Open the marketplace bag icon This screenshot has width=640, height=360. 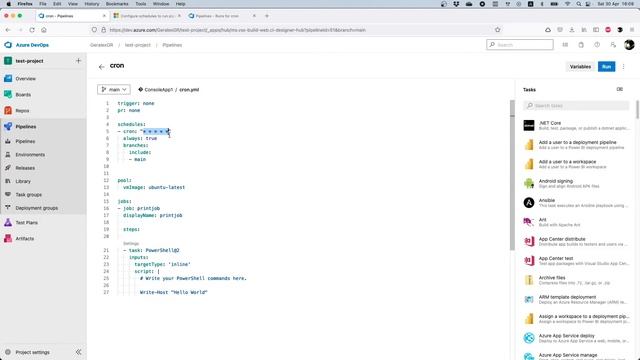[x=581, y=45]
